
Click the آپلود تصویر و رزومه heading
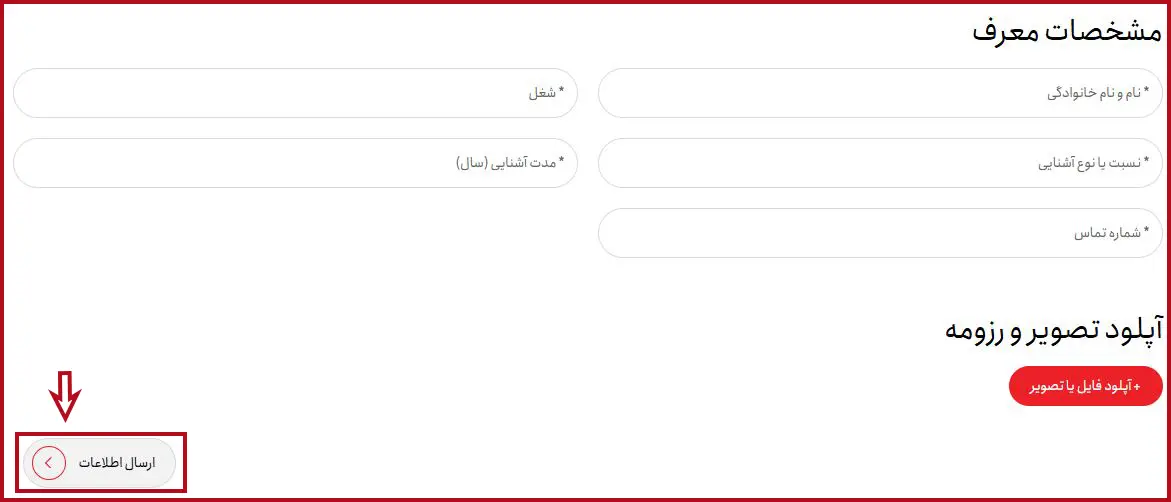coord(1054,330)
